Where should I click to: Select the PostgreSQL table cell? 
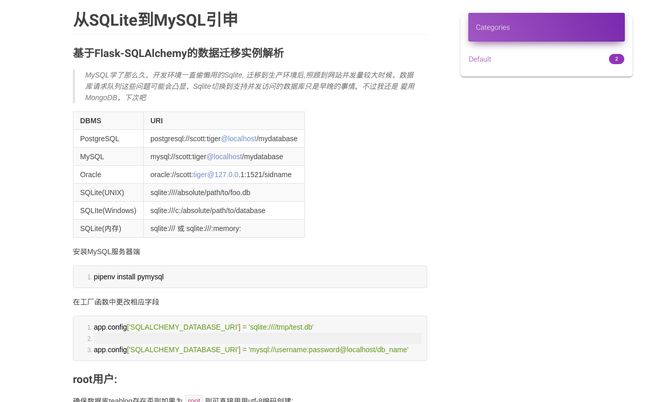108,139
